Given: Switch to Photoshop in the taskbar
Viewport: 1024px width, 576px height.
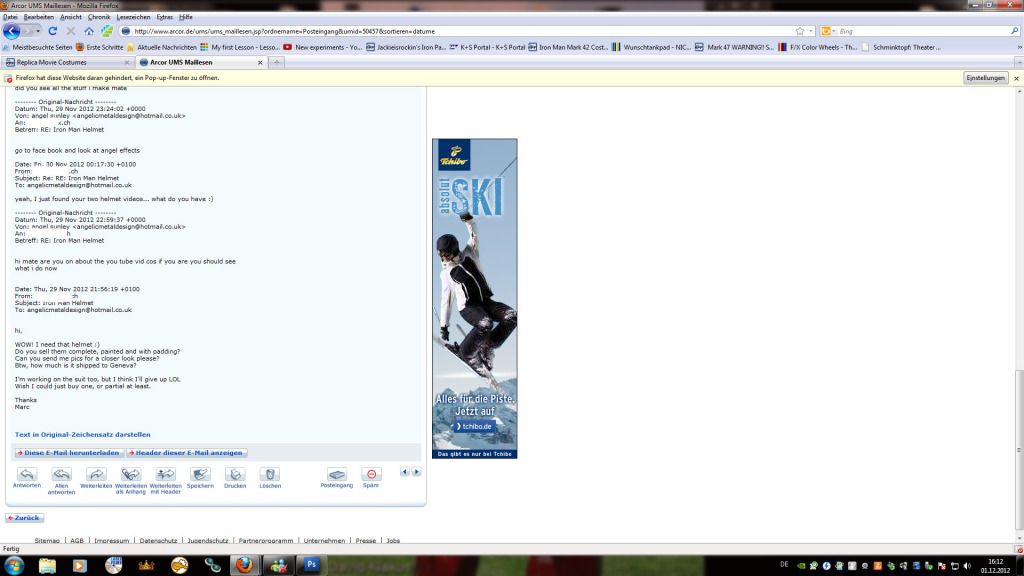Looking at the screenshot, I should 311,565.
